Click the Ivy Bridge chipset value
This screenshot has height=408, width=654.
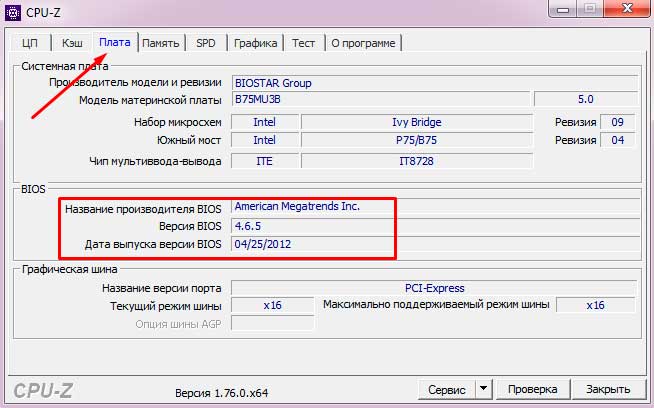tap(417, 122)
